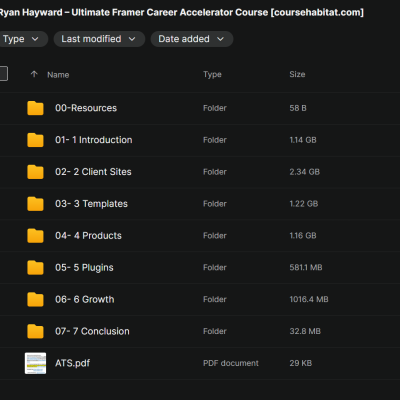Select the 06- 6 Growth folder name
The height and width of the screenshot is (400, 400).
coord(85,299)
